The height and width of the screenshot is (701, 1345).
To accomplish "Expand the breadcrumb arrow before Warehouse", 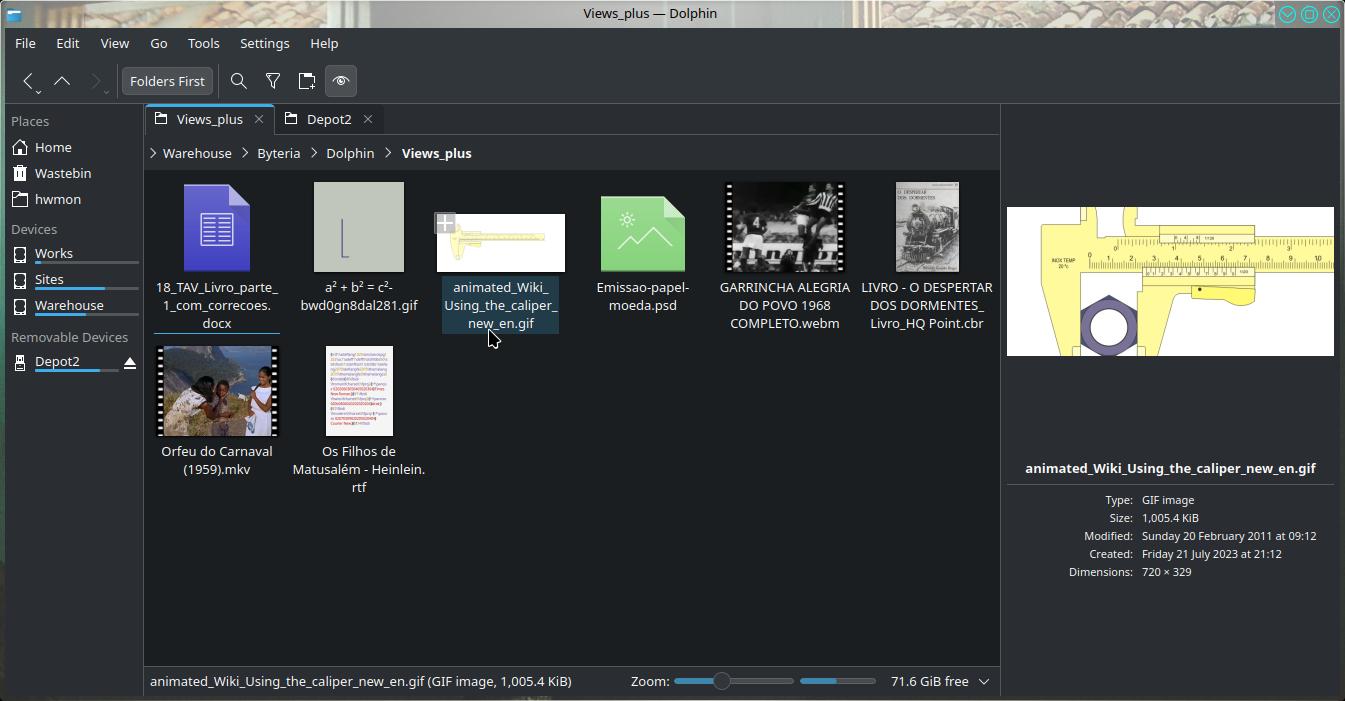I will [153, 153].
